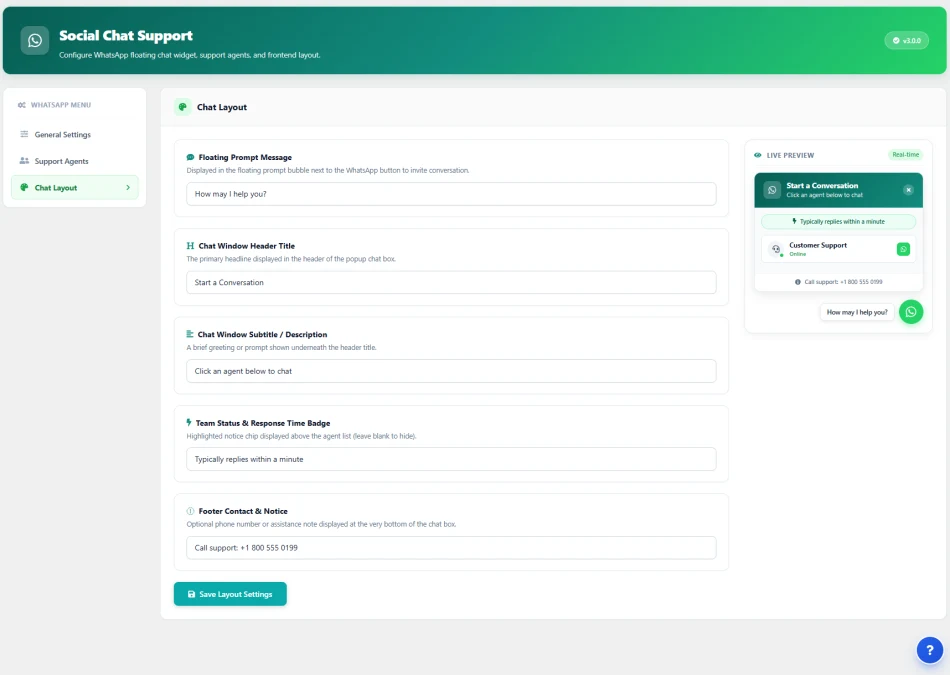Click the Customer Support agent avatar in preview
Viewport: 950px width, 675px height.
pos(776,249)
